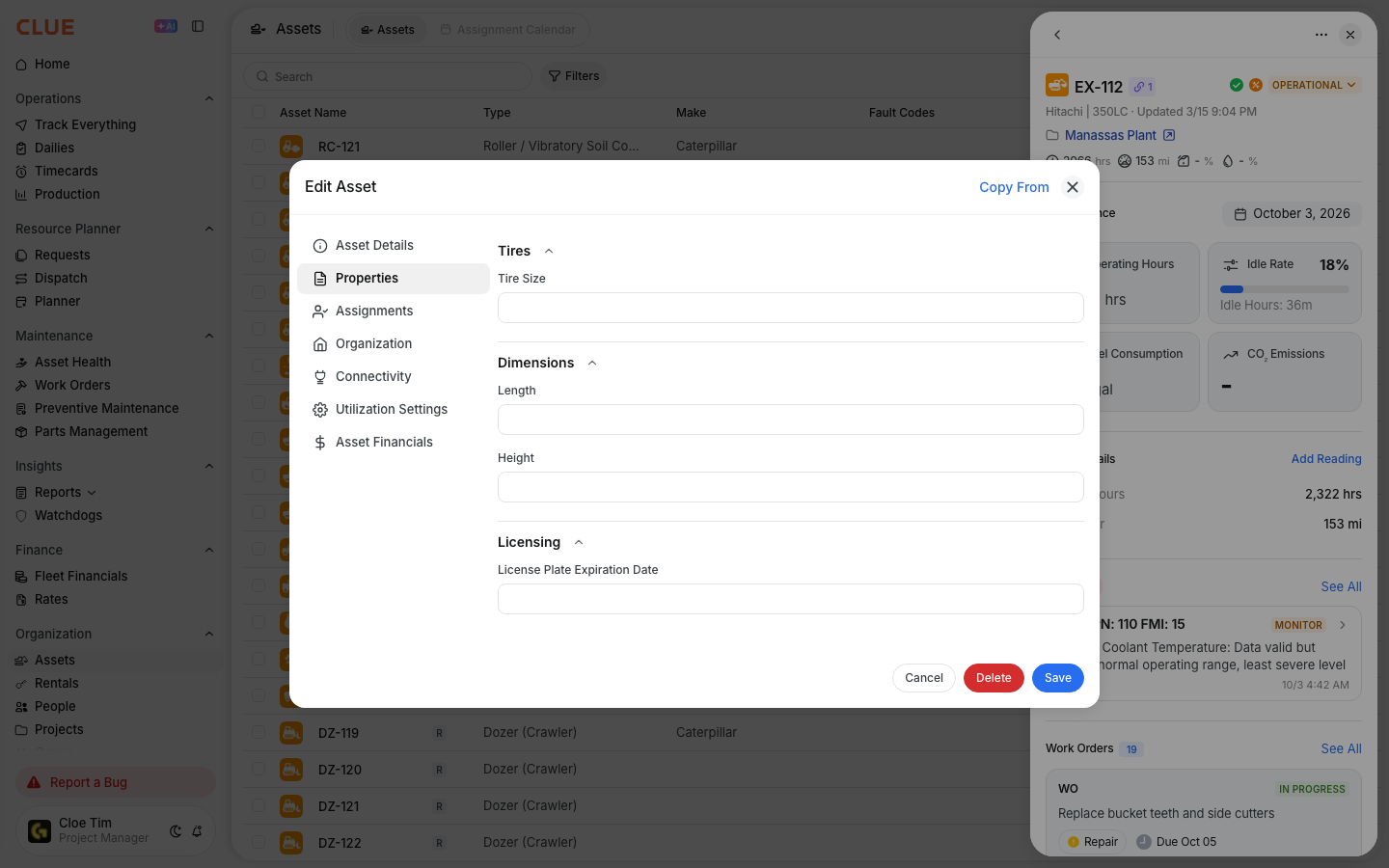Screen dimensions: 1389x868
Task: Click the roller icon in the RC-121 row
Action: point(291,147)
